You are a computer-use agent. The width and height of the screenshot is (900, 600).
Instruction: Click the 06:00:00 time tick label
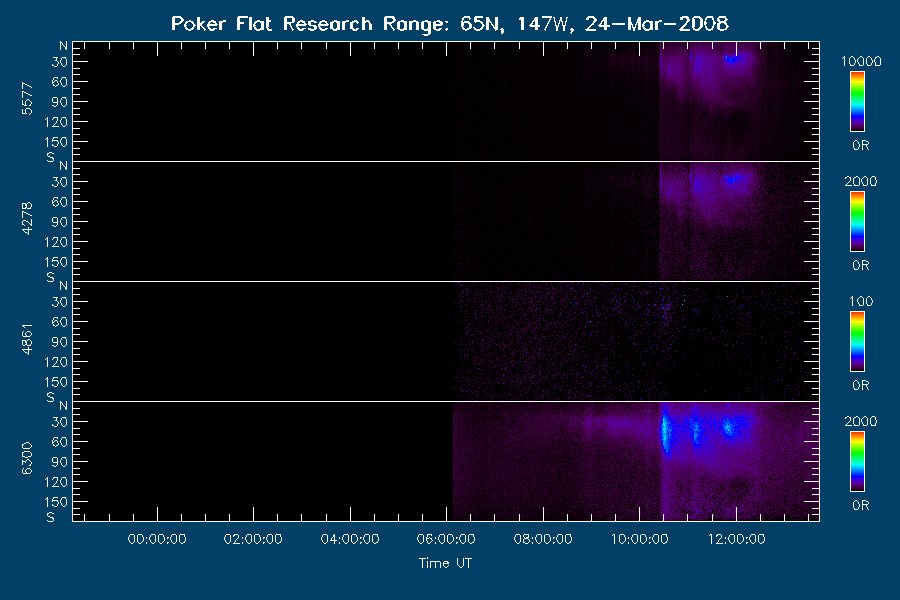446,539
